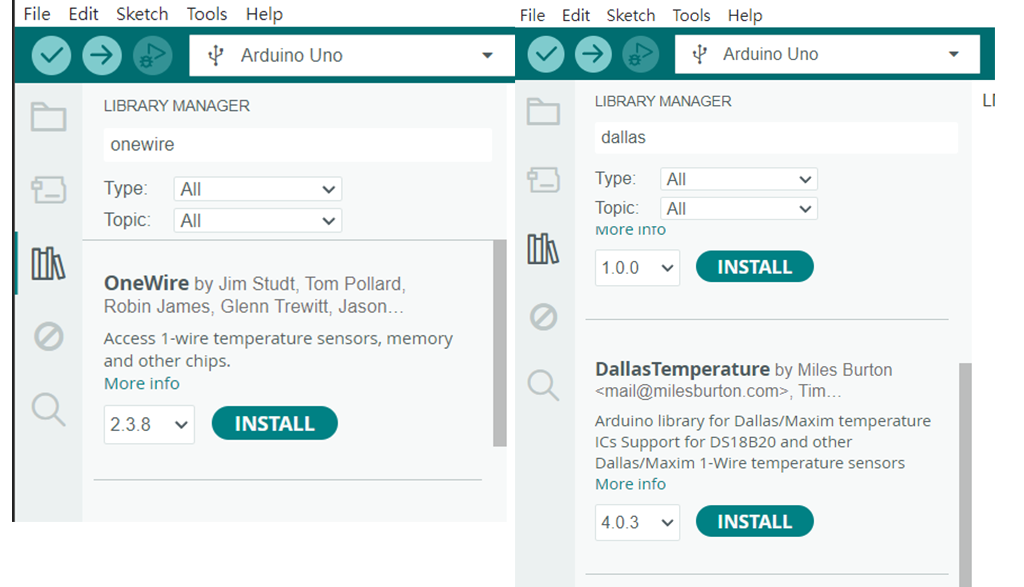Open Tools menu in left window
Viewport: 1024px width, 587px height.
coord(206,14)
